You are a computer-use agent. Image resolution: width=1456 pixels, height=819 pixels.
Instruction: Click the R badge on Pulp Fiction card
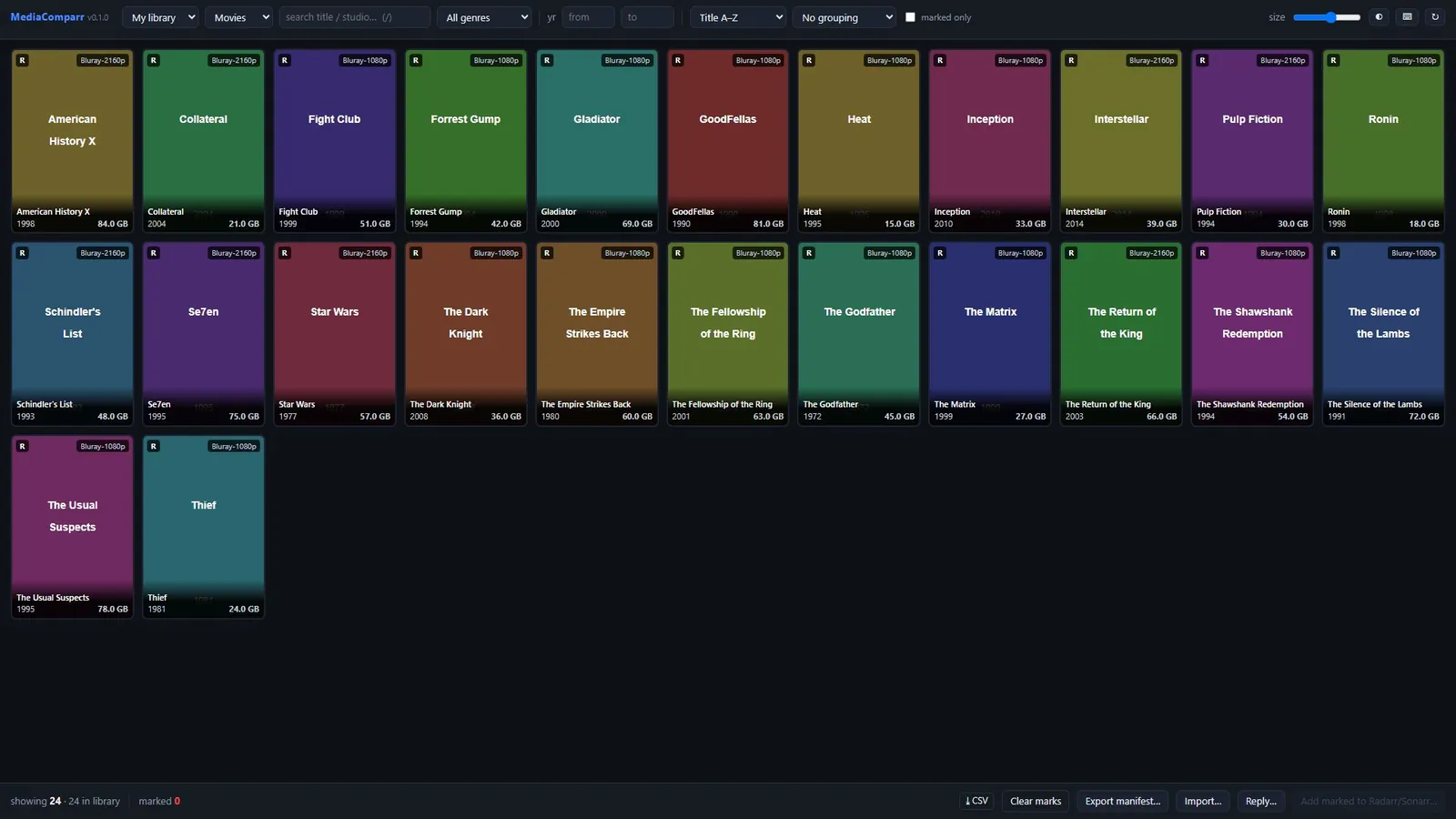1202,60
